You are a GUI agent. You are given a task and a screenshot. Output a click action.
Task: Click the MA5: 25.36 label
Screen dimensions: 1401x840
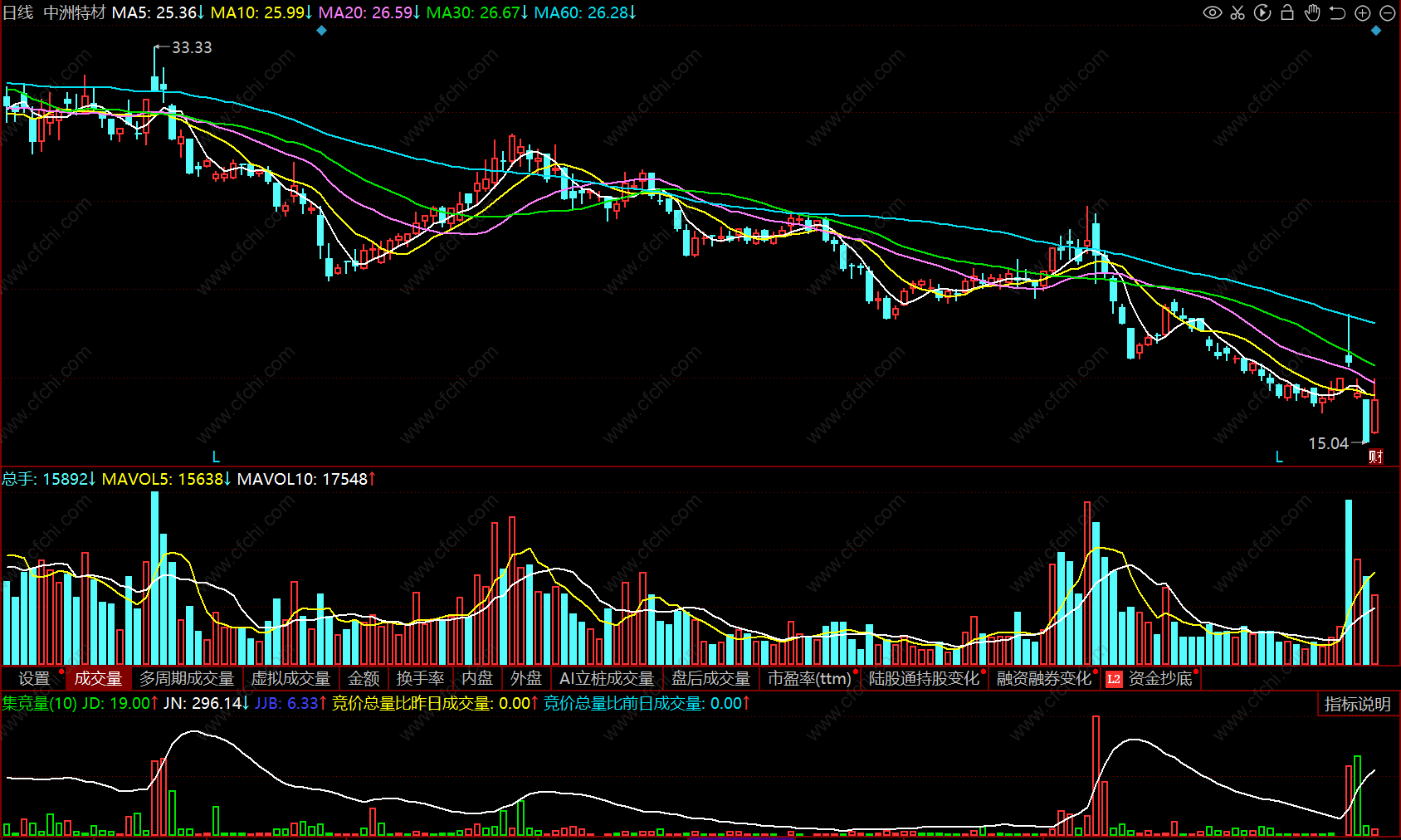tap(158, 12)
